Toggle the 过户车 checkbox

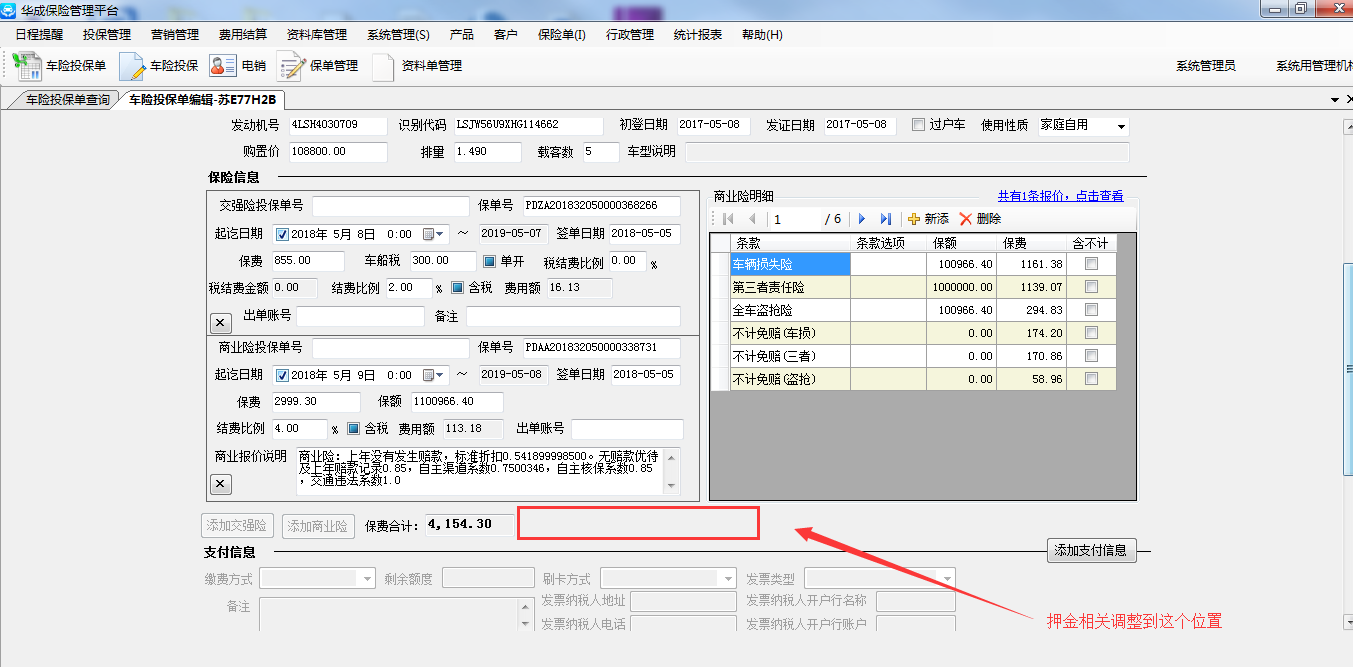pyautogui.click(x=918, y=125)
